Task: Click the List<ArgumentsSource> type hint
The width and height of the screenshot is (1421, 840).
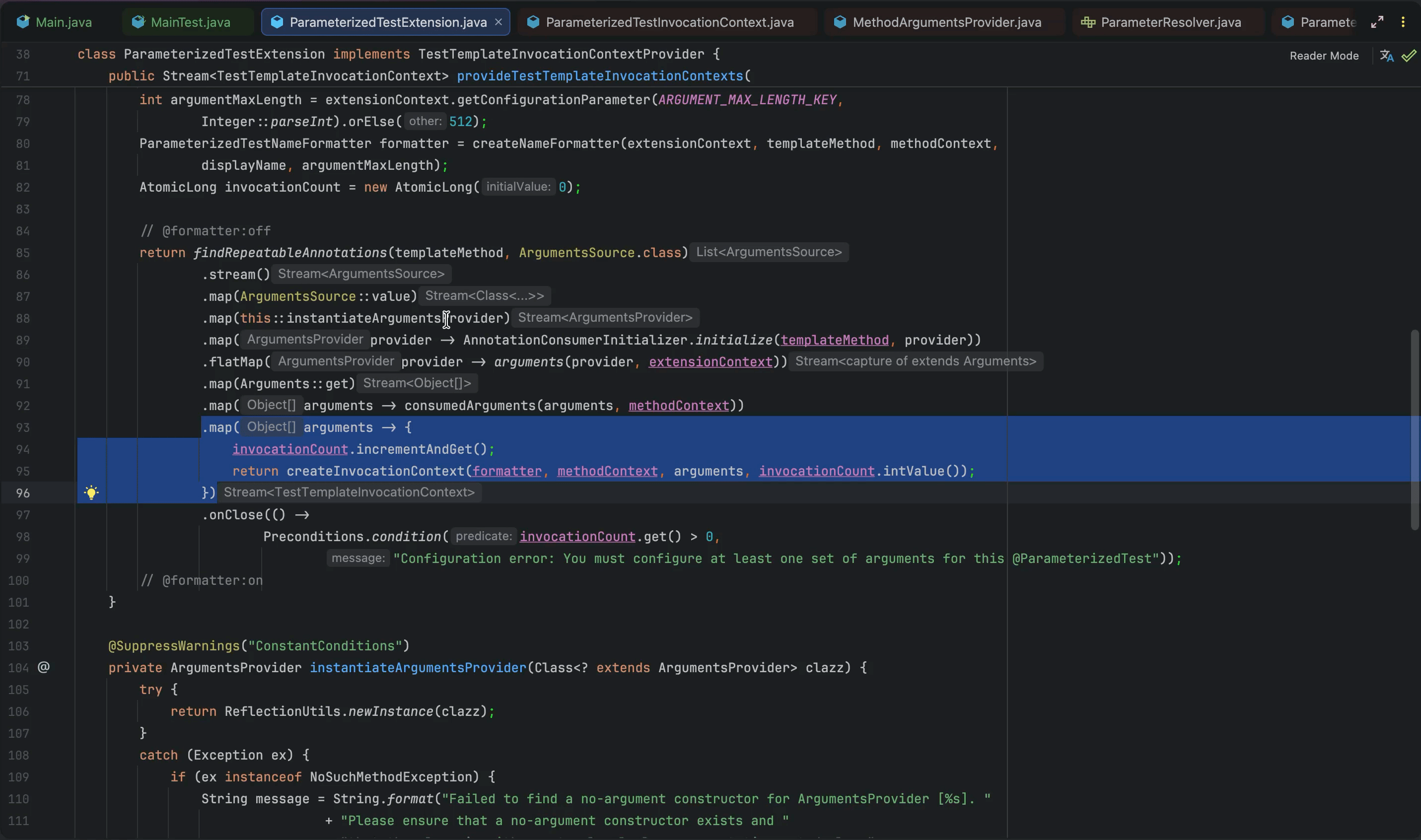Action: [769, 252]
